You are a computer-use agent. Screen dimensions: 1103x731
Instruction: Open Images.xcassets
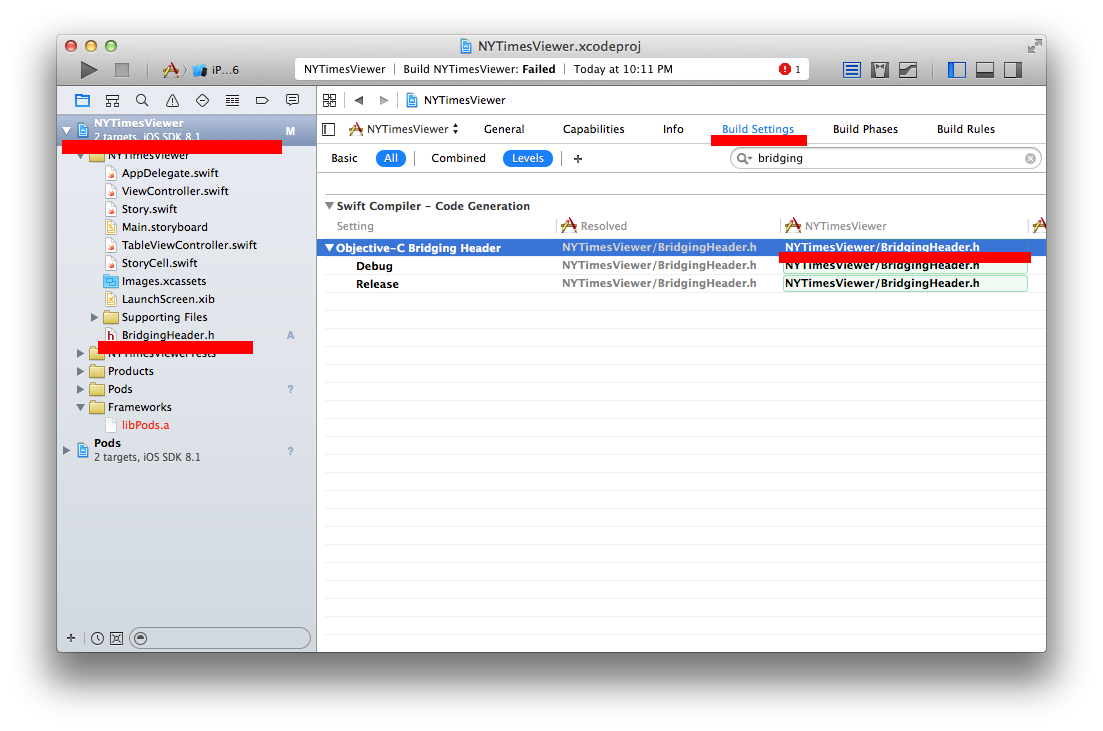163,281
